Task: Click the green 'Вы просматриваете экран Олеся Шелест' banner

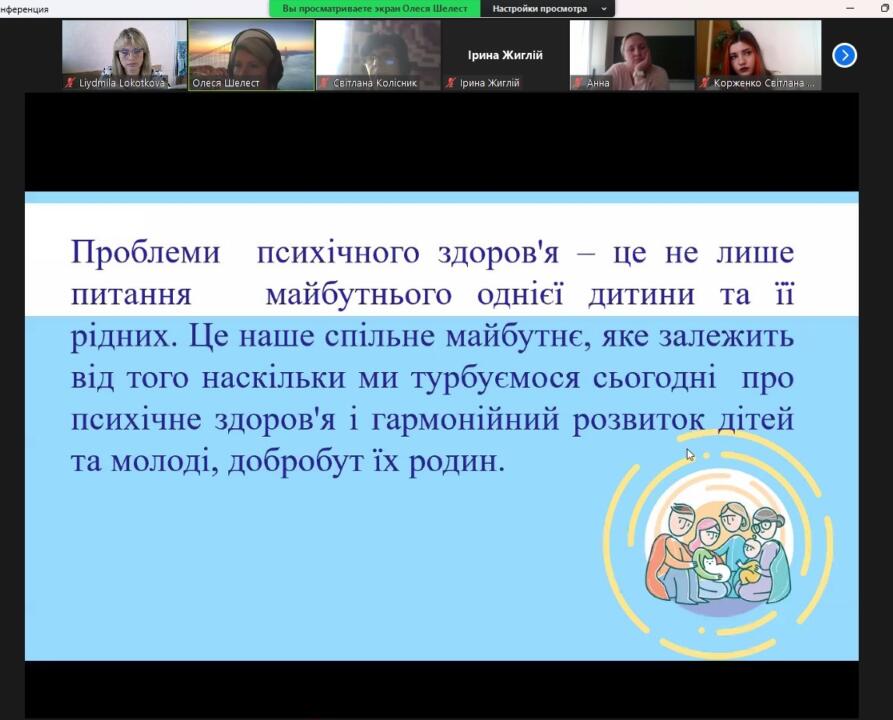Action: pos(375,9)
